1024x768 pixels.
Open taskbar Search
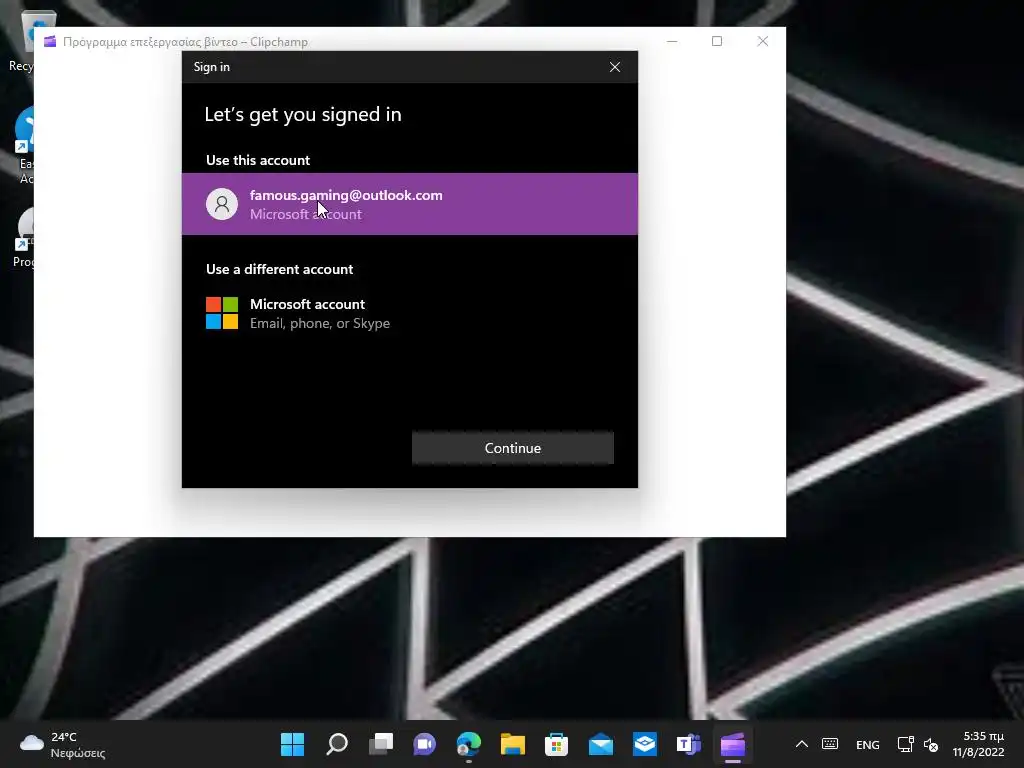[x=337, y=744]
